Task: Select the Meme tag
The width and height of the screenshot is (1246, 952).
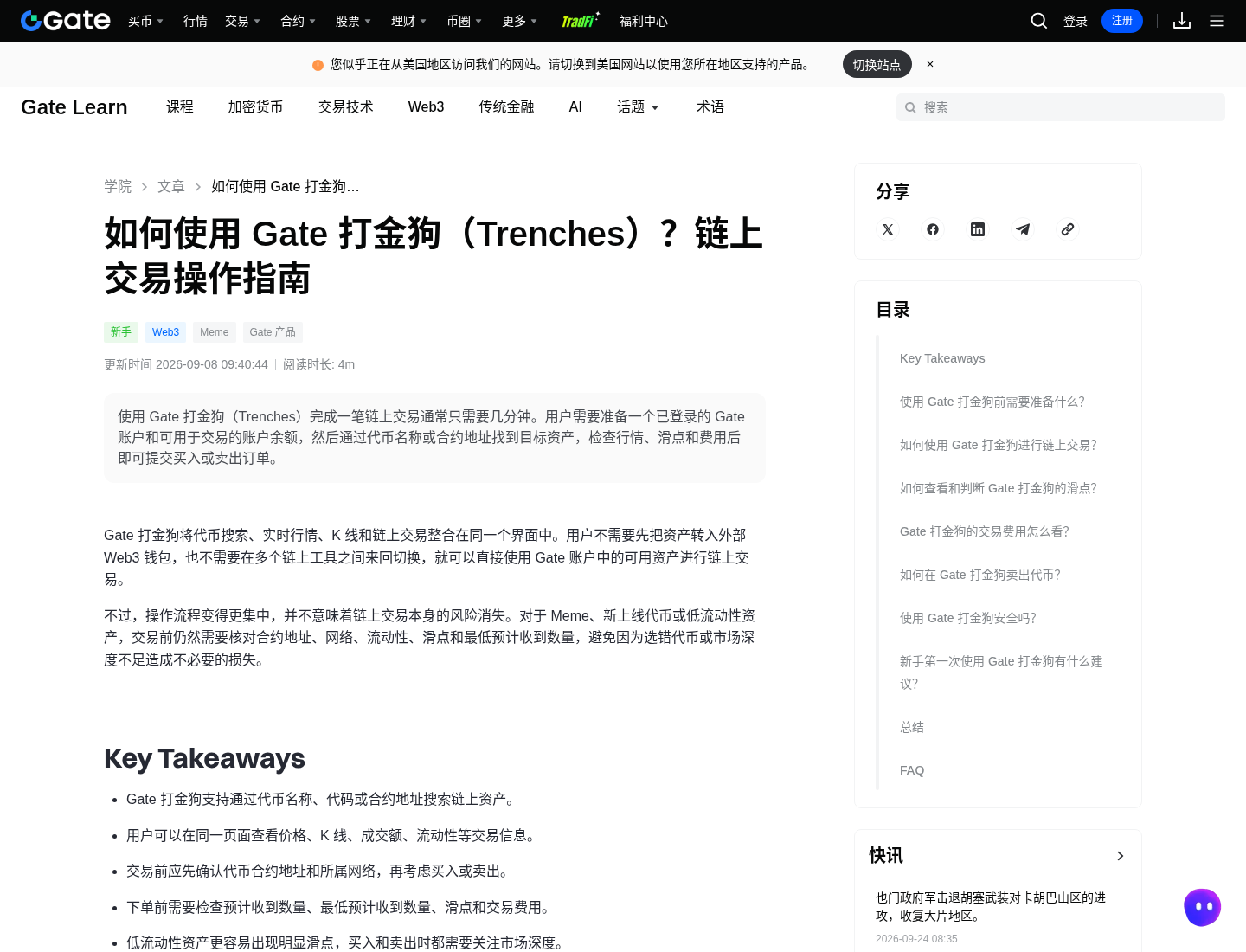Action: 215,331
